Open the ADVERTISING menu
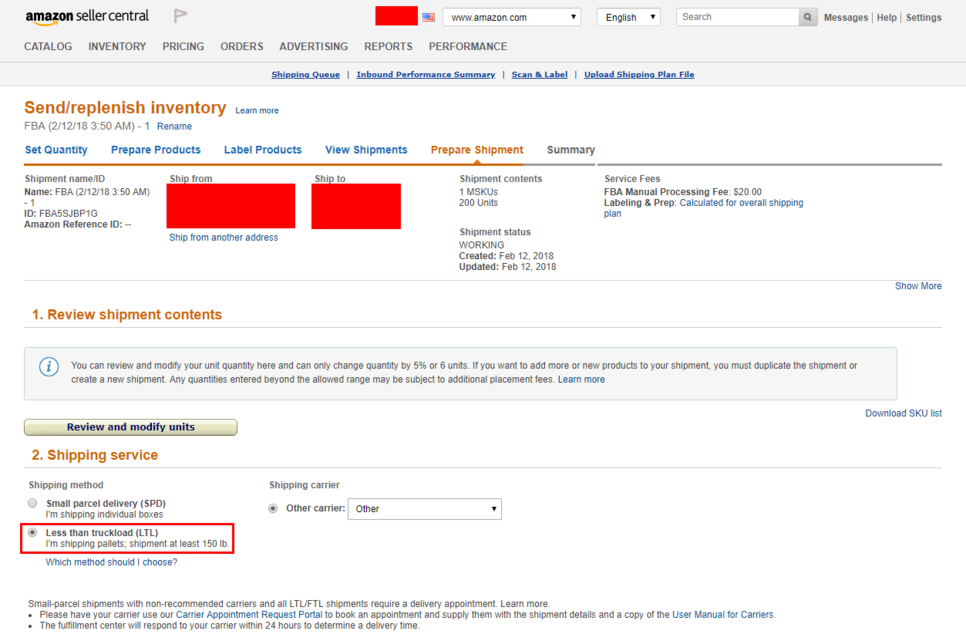Image resolution: width=966 pixels, height=641 pixels. click(x=314, y=46)
